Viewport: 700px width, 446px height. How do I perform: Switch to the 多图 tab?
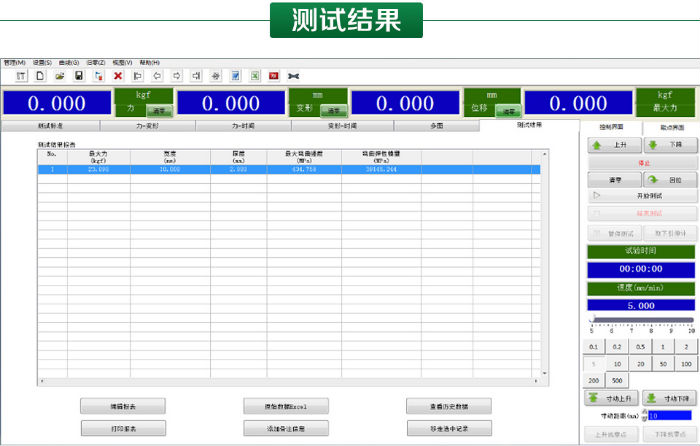[436, 126]
